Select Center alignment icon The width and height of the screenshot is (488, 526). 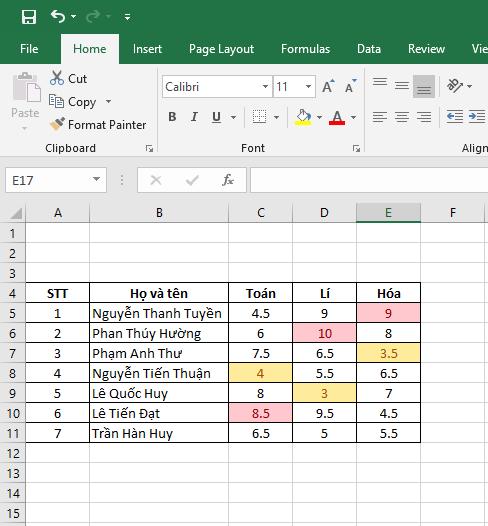click(x=402, y=117)
